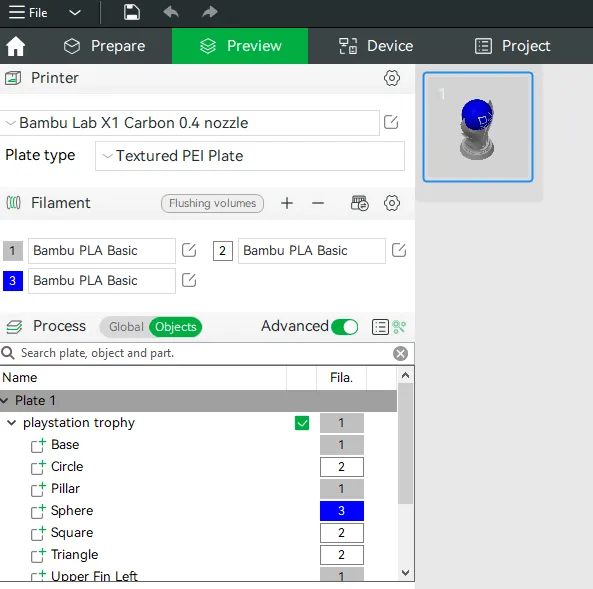Click the Printer section icon
The height and width of the screenshot is (589, 593).
pos(13,78)
